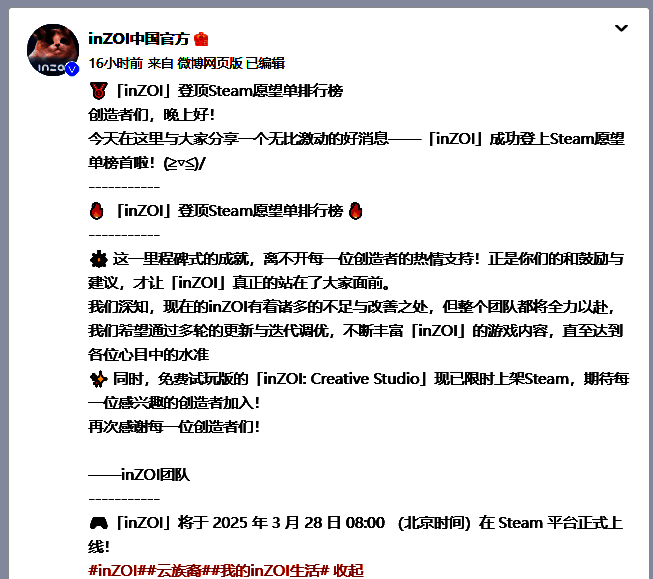Click the signature text ——inZOI团队
653x579 pixels.
pos(139,475)
